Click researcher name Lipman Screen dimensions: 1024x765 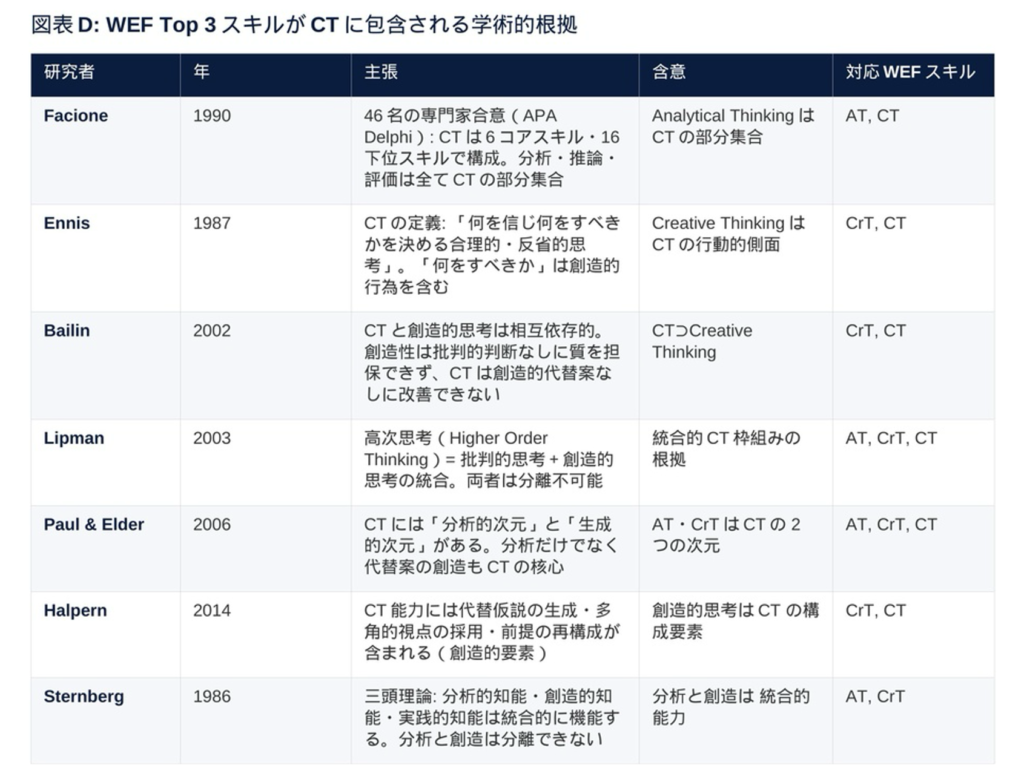74,438
